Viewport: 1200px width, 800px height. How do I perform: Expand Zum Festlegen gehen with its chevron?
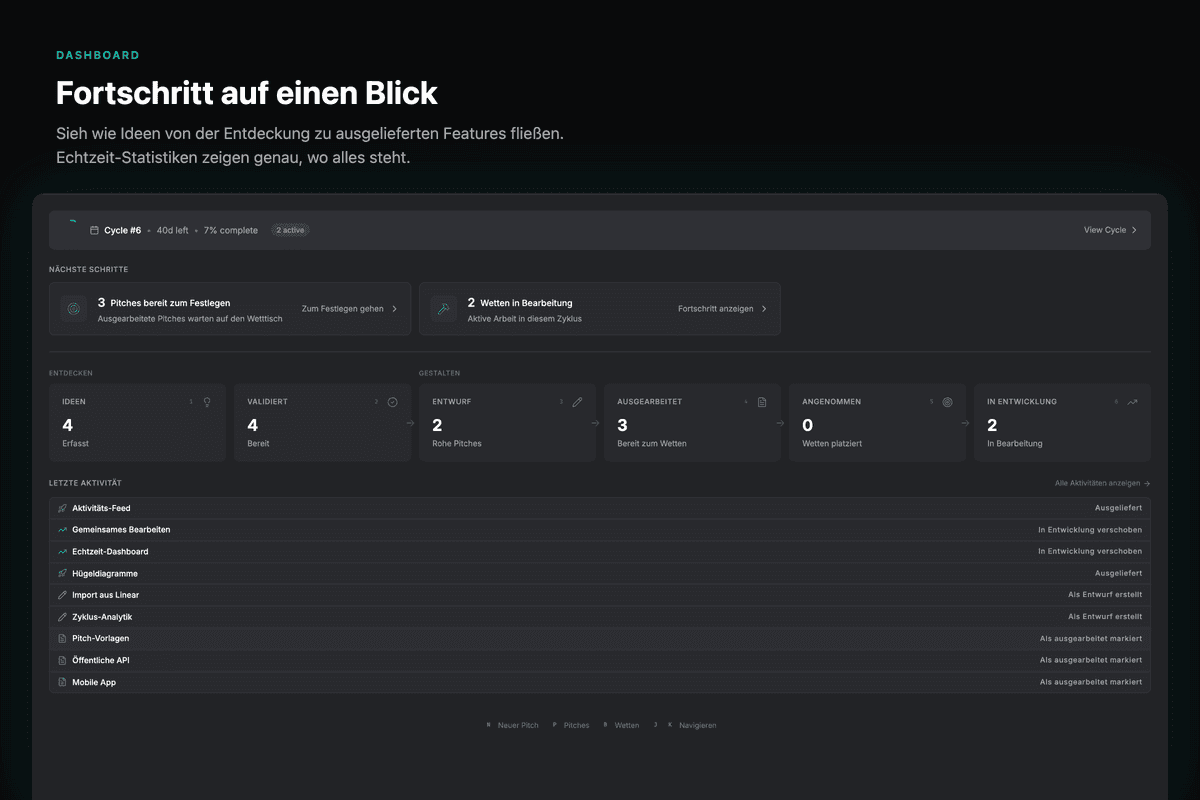[x=394, y=308]
